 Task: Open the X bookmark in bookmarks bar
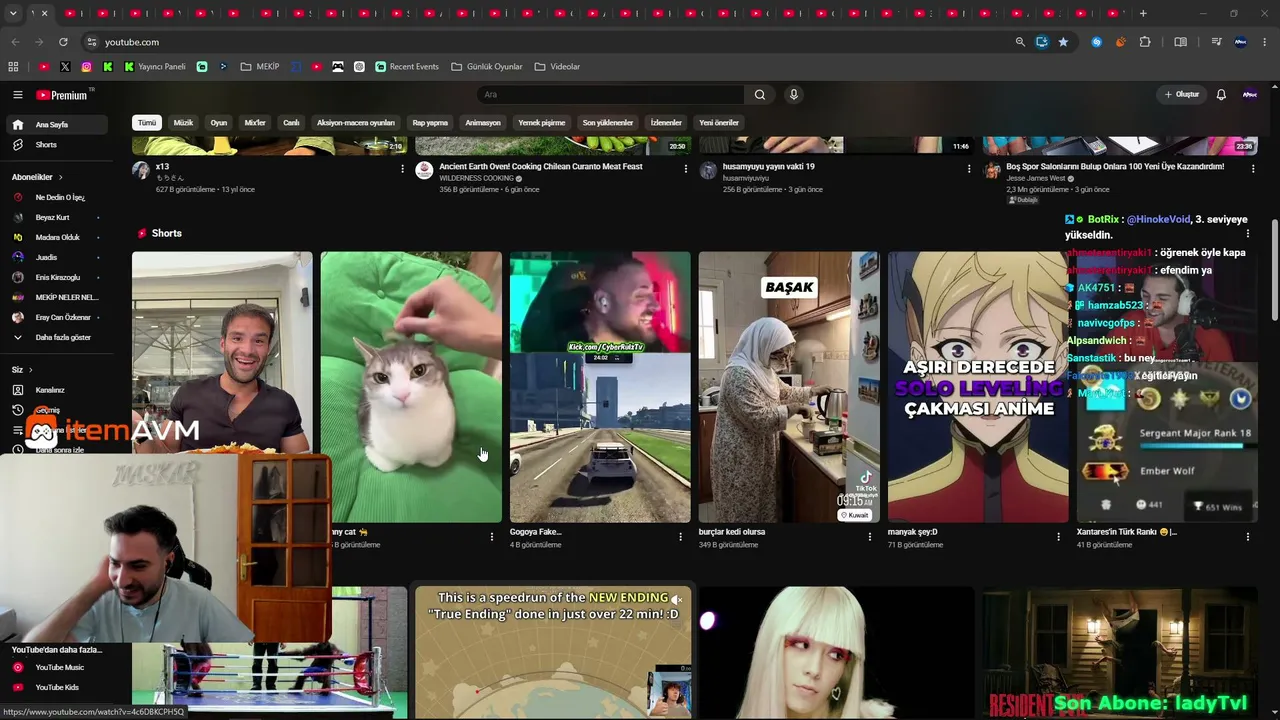pos(65,67)
